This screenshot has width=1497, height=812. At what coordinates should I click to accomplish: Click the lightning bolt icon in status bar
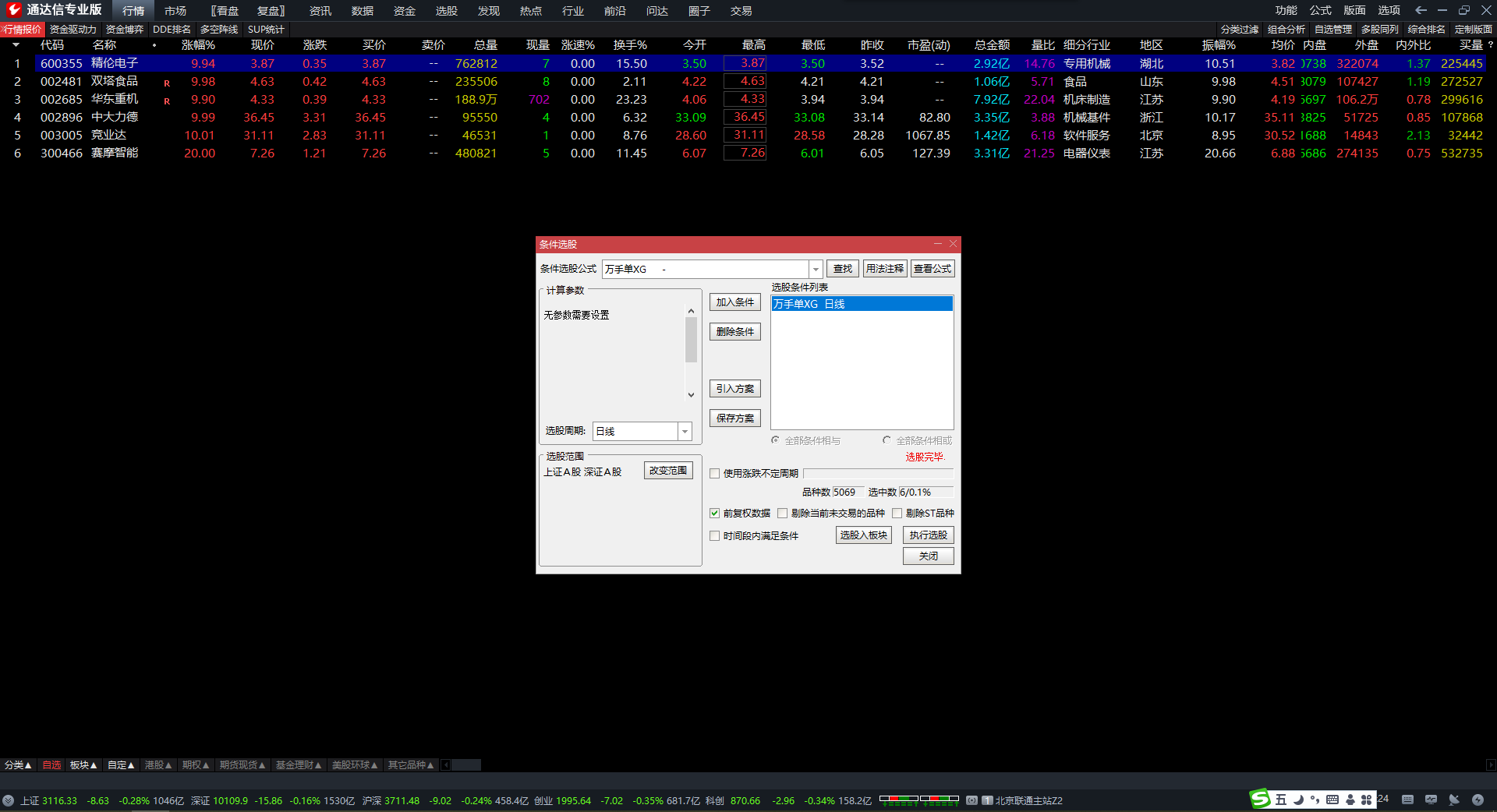1478,800
